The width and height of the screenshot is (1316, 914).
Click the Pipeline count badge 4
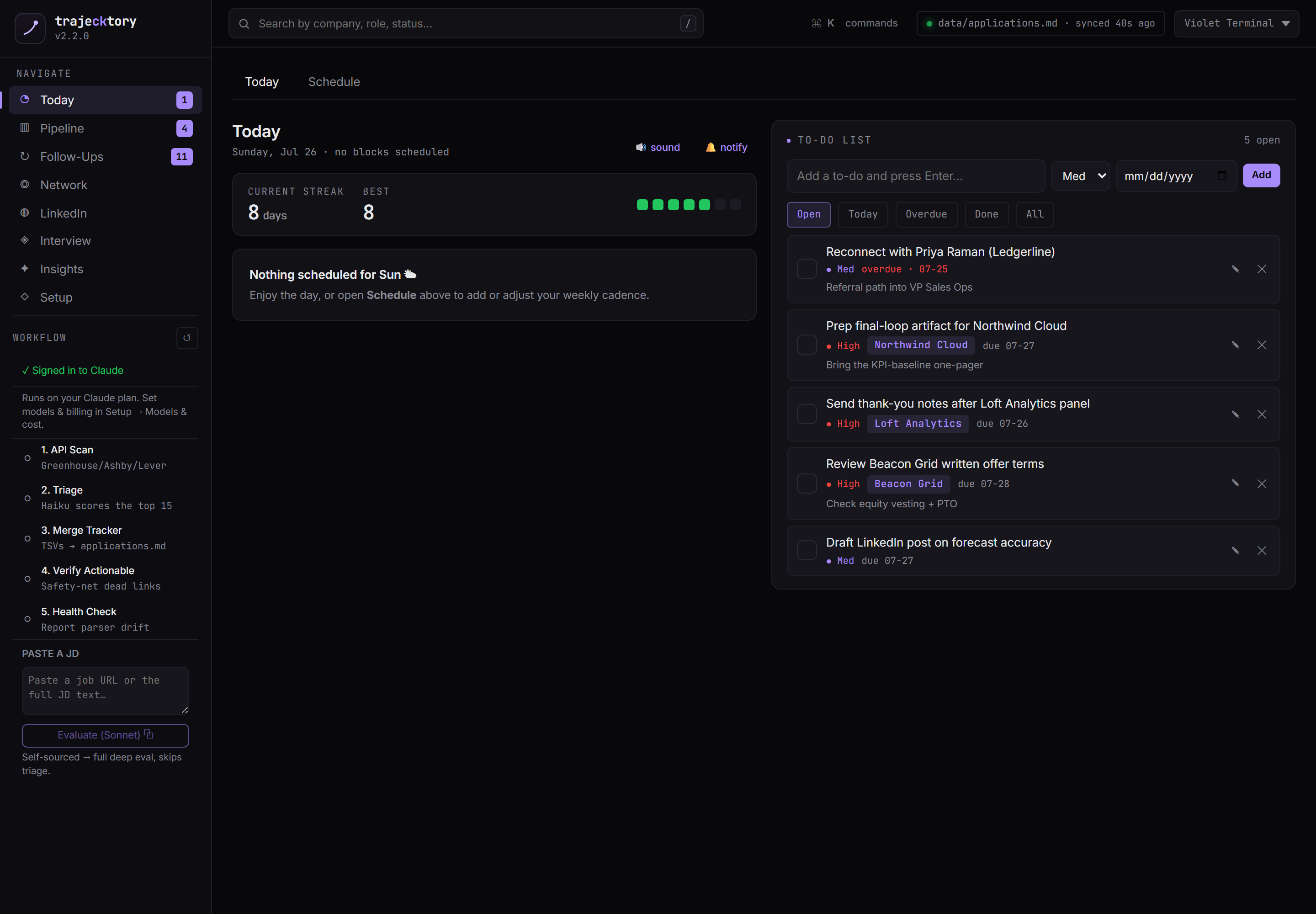[185, 128]
